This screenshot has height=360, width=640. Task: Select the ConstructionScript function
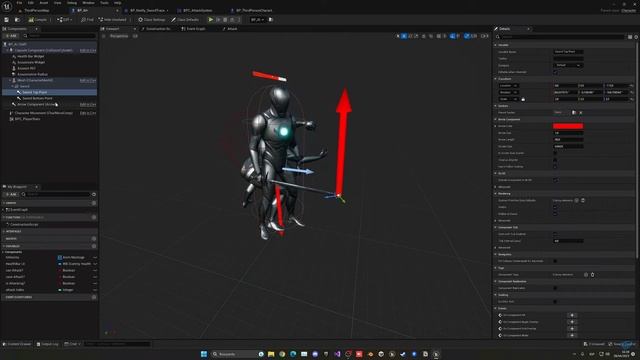[24, 224]
